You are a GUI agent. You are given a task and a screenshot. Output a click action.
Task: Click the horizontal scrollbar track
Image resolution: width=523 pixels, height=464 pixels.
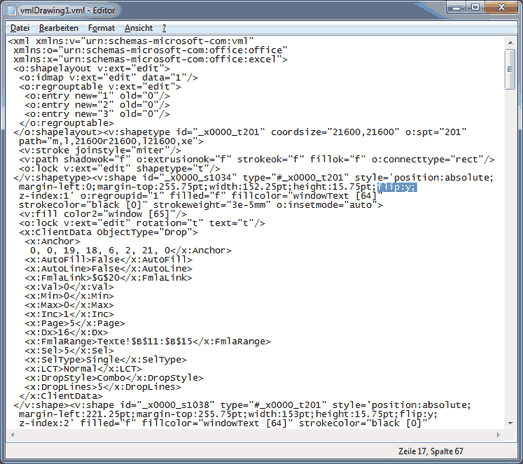[255, 435]
